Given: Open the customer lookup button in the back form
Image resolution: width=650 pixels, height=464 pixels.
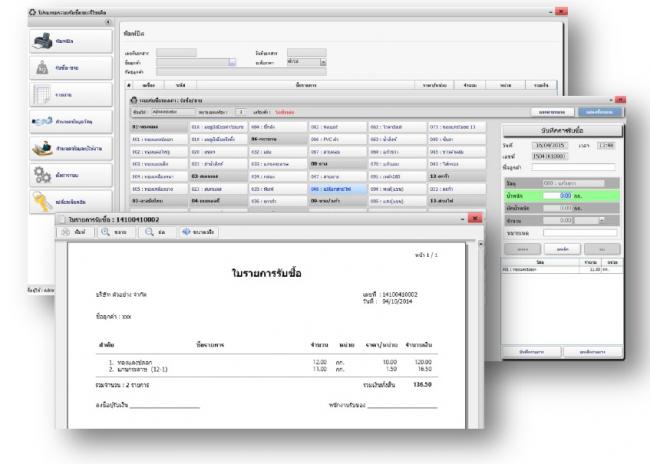Looking at the screenshot, I should tap(232, 62).
